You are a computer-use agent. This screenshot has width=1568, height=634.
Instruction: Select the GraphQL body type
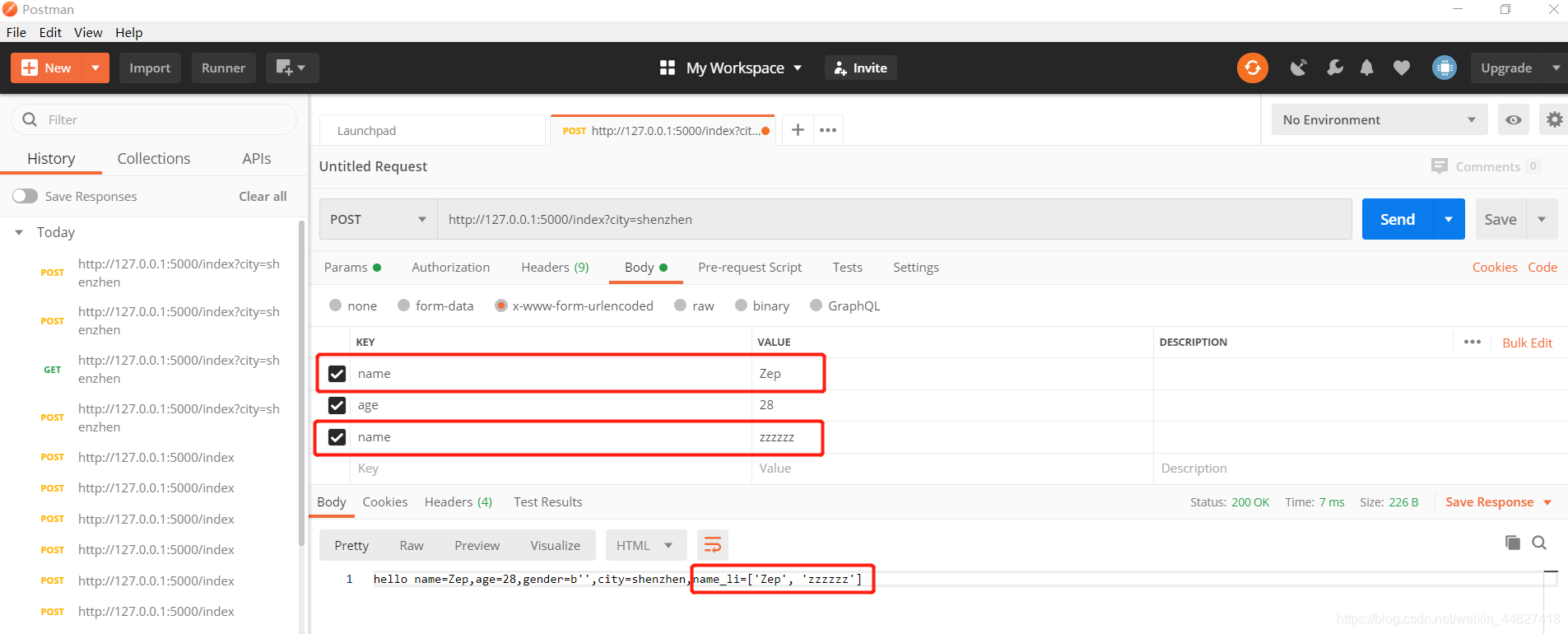816,305
